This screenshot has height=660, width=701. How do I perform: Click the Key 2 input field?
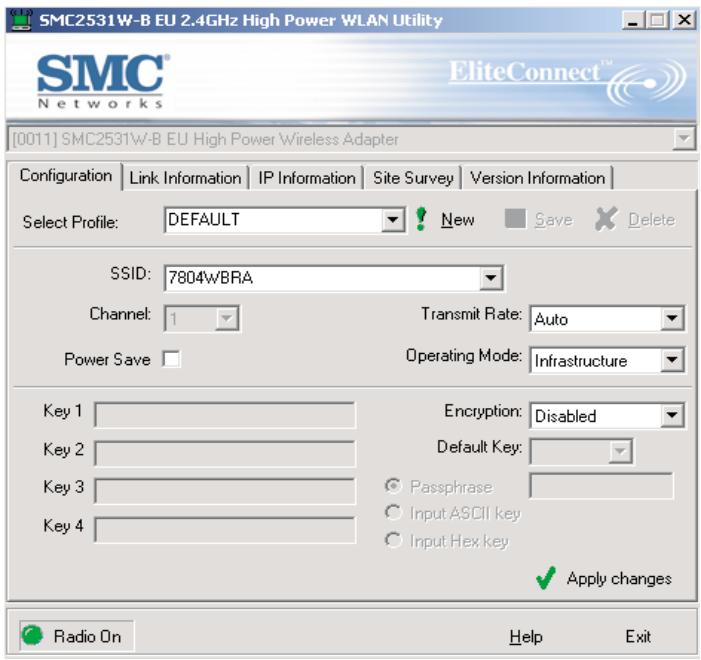(x=225, y=454)
